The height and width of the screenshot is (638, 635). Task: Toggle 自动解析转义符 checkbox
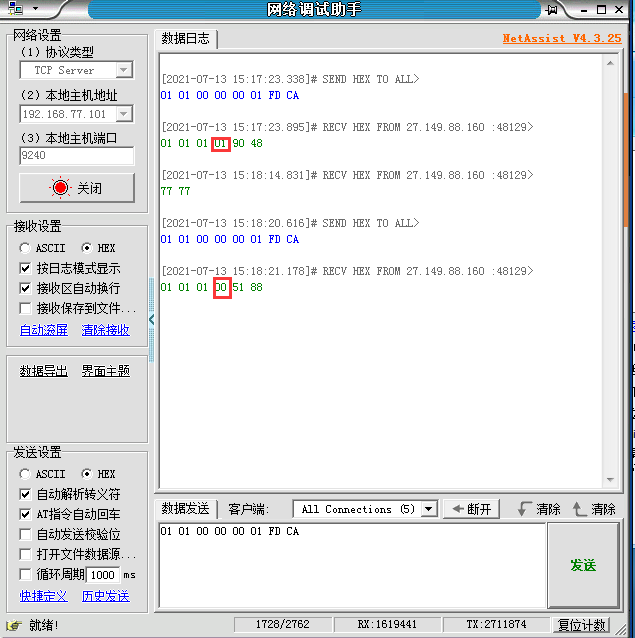(25, 494)
